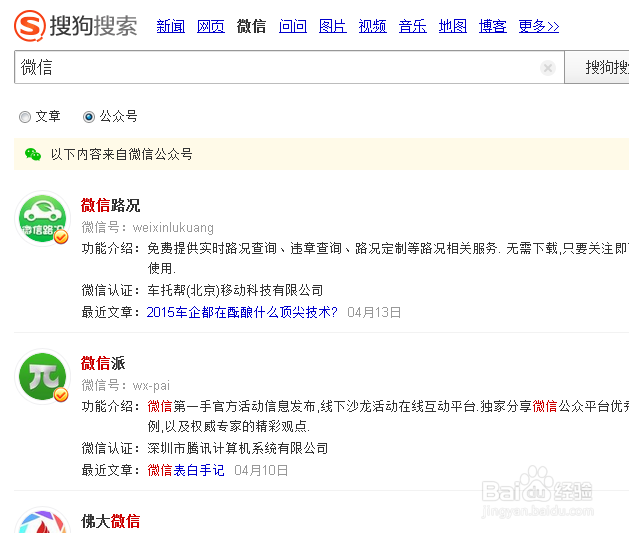Click the 搜狗搜索 search button
Image resolution: width=629 pixels, height=533 pixels.
tap(597, 67)
